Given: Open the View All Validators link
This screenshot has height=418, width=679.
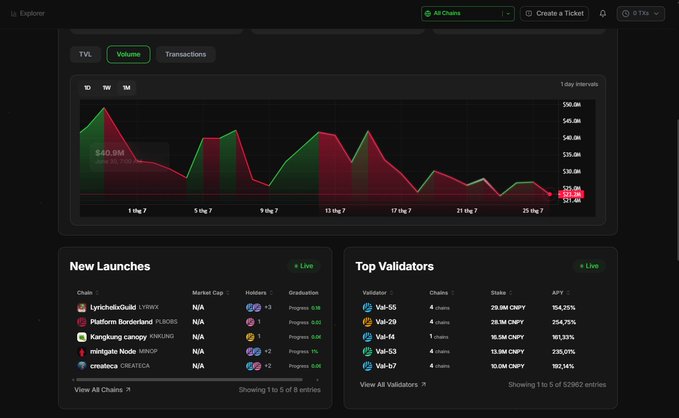Looking at the screenshot, I should 393,384.
